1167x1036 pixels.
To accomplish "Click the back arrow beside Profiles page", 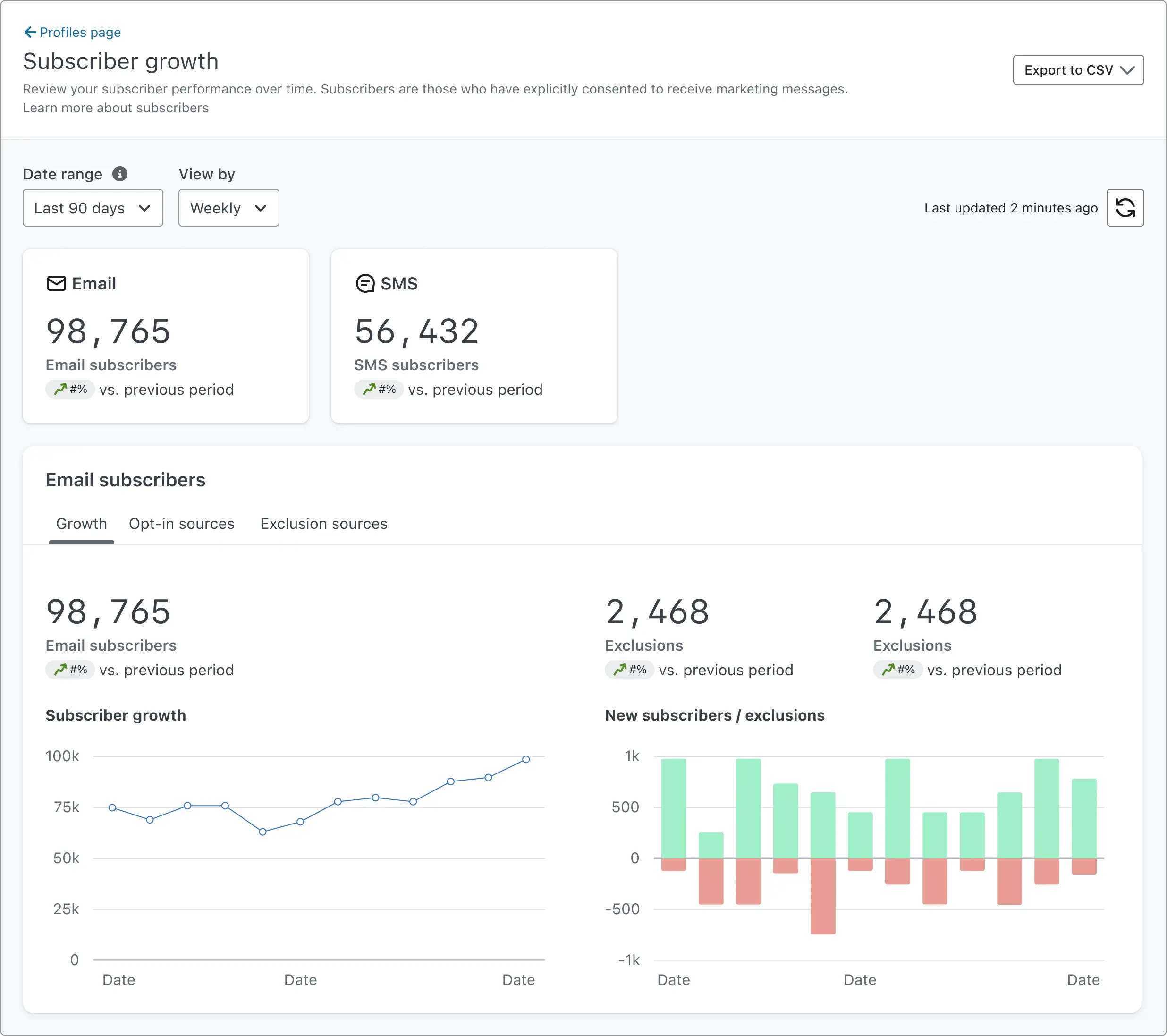I will (x=30, y=32).
